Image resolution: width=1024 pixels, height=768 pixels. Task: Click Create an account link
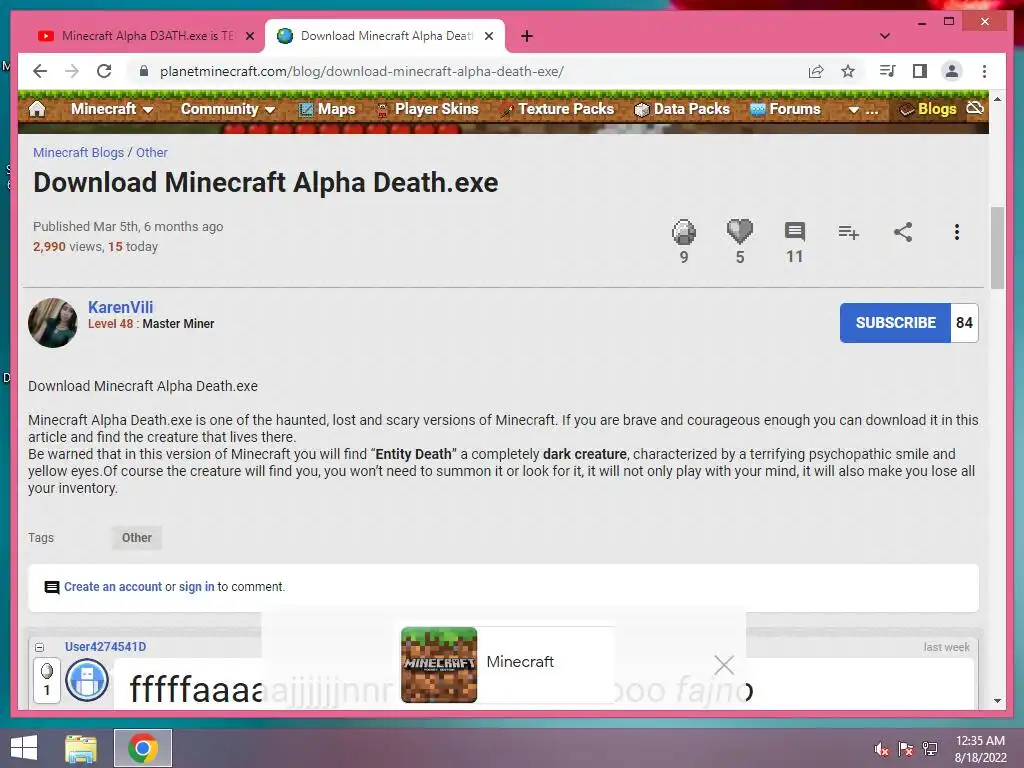click(x=113, y=586)
